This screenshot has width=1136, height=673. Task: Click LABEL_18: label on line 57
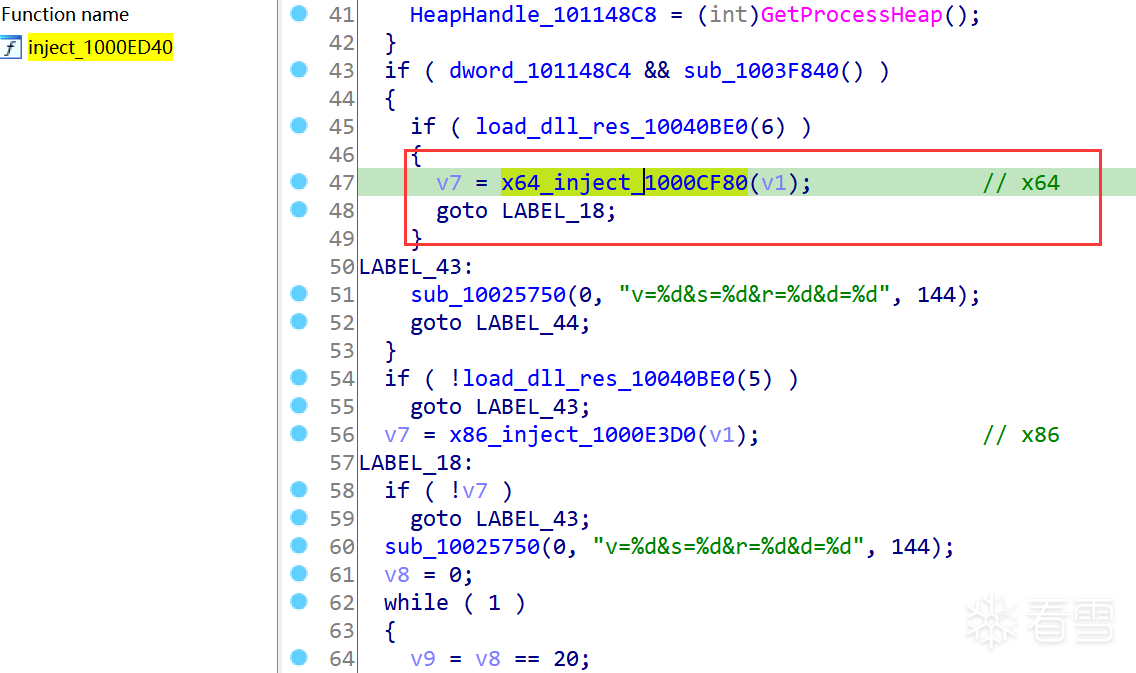click(416, 463)
